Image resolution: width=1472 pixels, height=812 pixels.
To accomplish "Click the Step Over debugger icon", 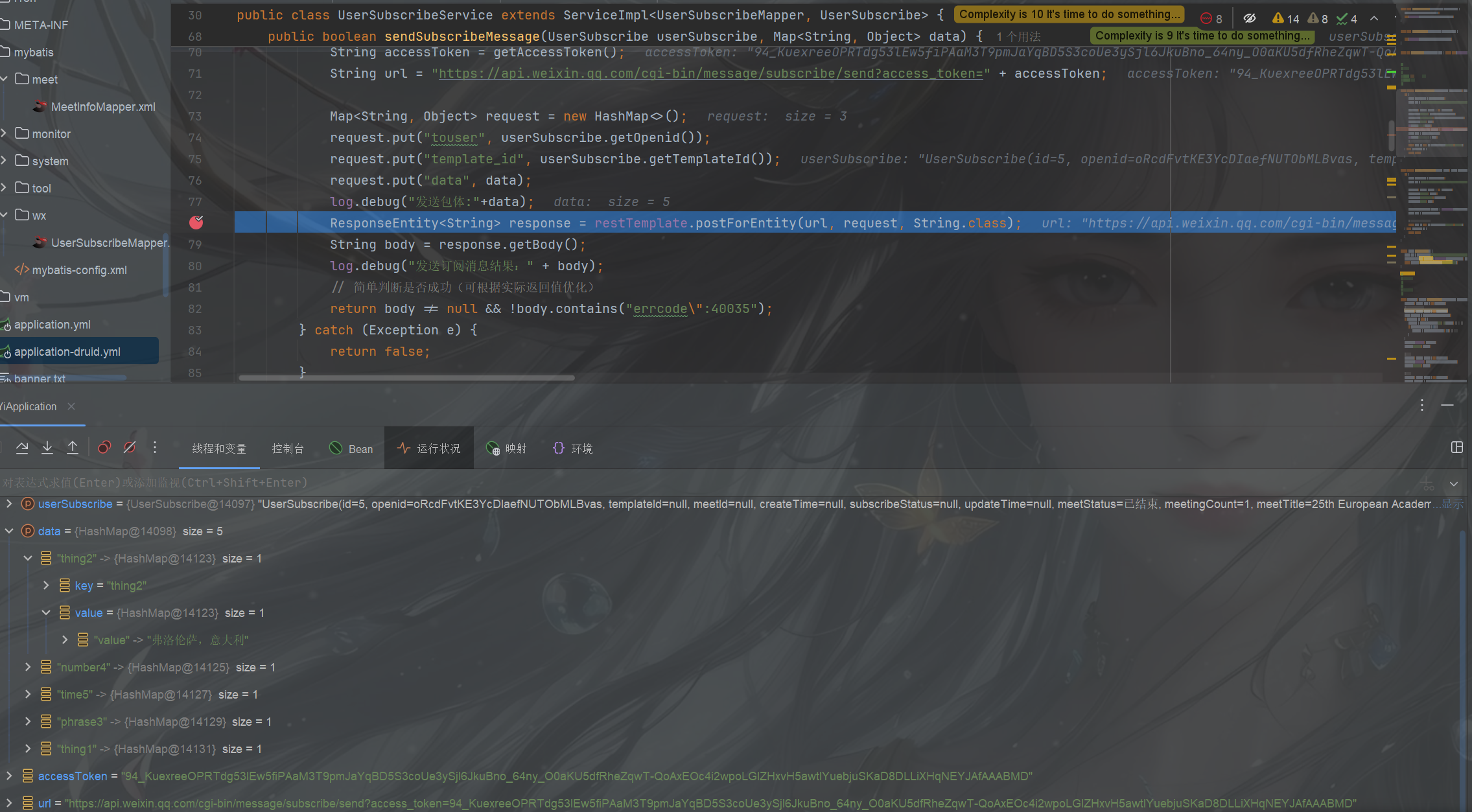I will tap(22, 447).
